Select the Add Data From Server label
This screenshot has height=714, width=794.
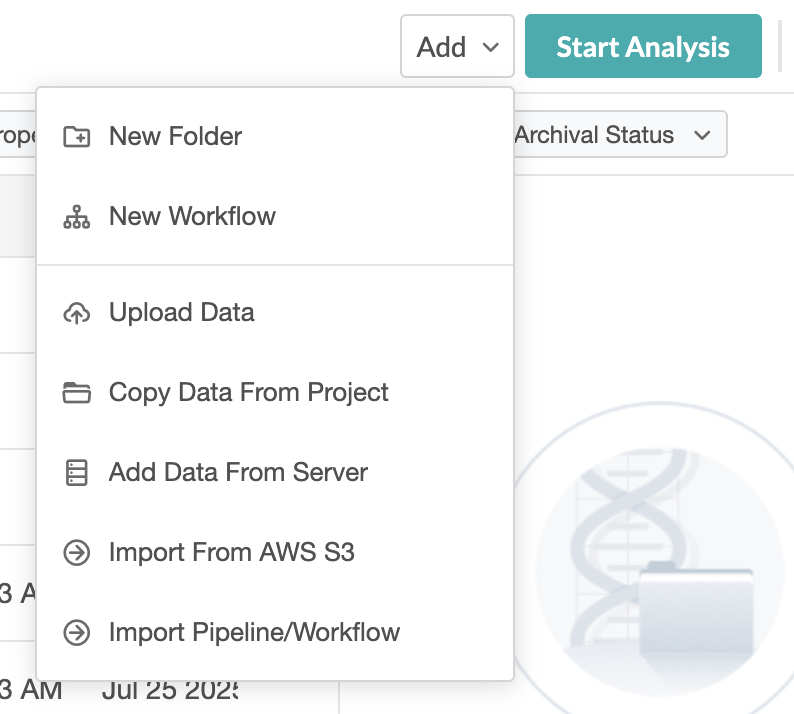click(239, 473)
